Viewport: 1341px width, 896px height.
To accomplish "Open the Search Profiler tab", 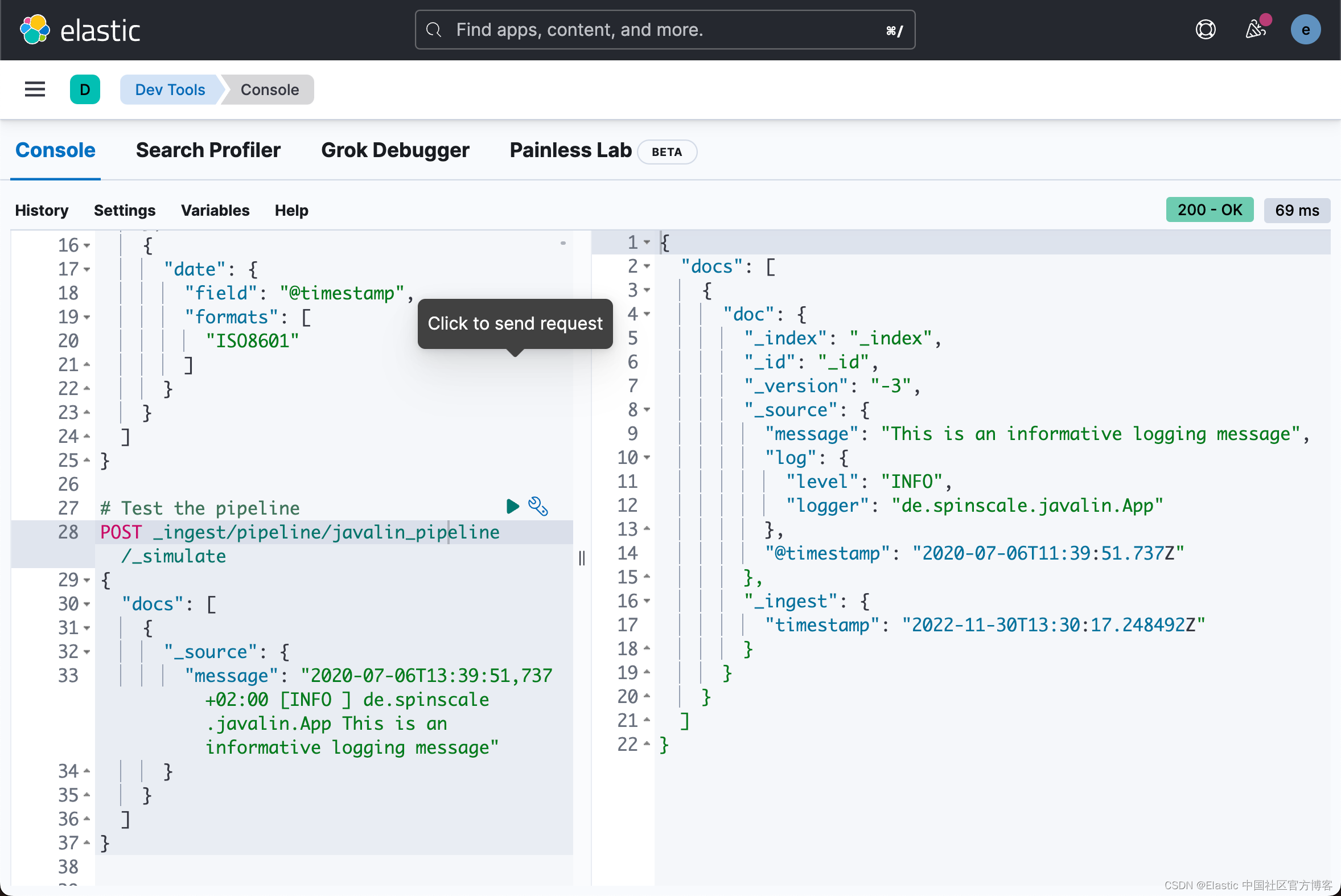I will click(208, 150).
